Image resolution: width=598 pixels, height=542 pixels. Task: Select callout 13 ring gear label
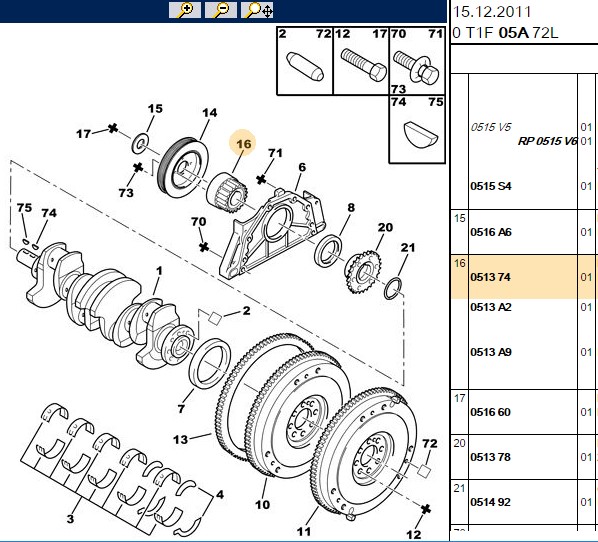coord(180,439)
